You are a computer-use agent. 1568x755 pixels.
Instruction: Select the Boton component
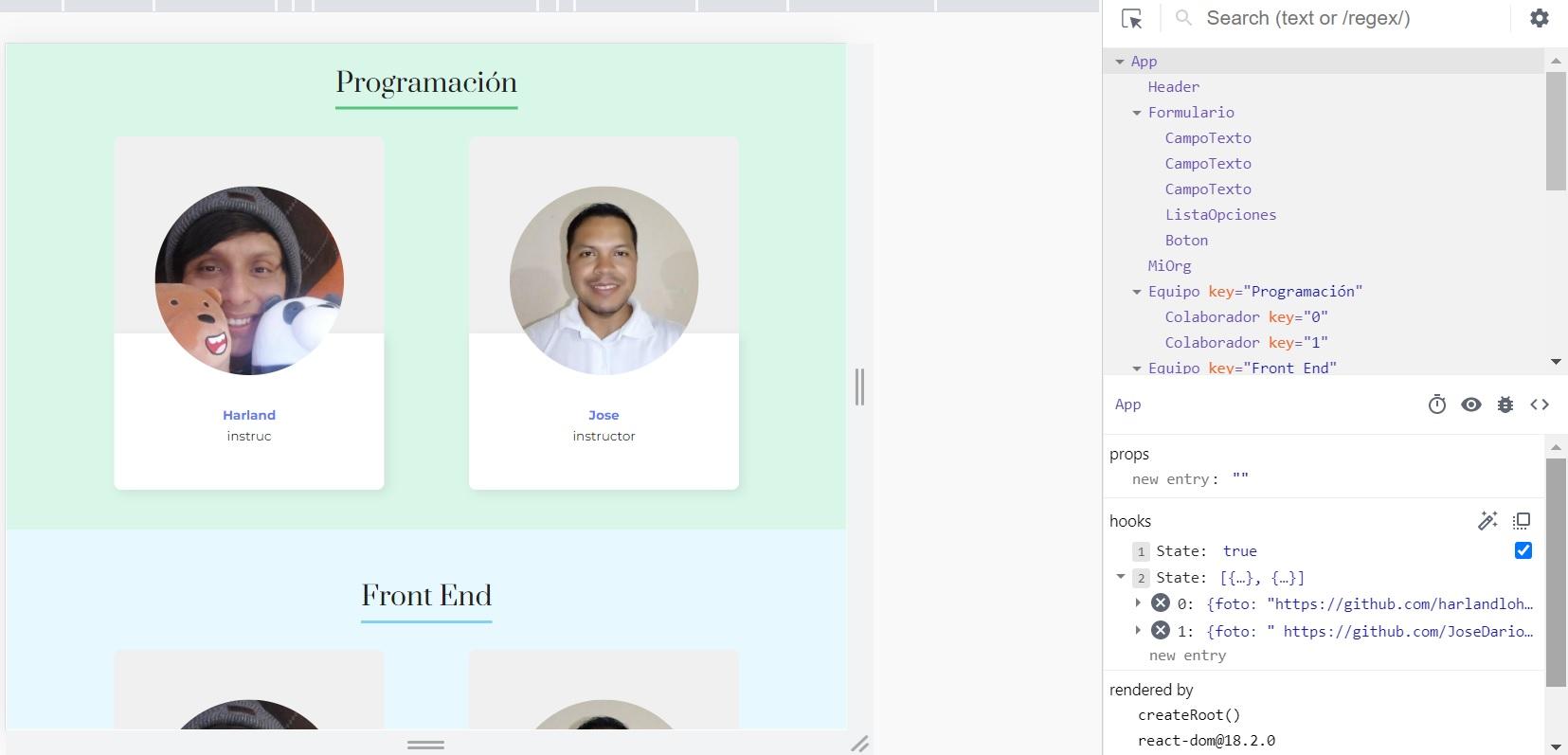coord(1186,241)
